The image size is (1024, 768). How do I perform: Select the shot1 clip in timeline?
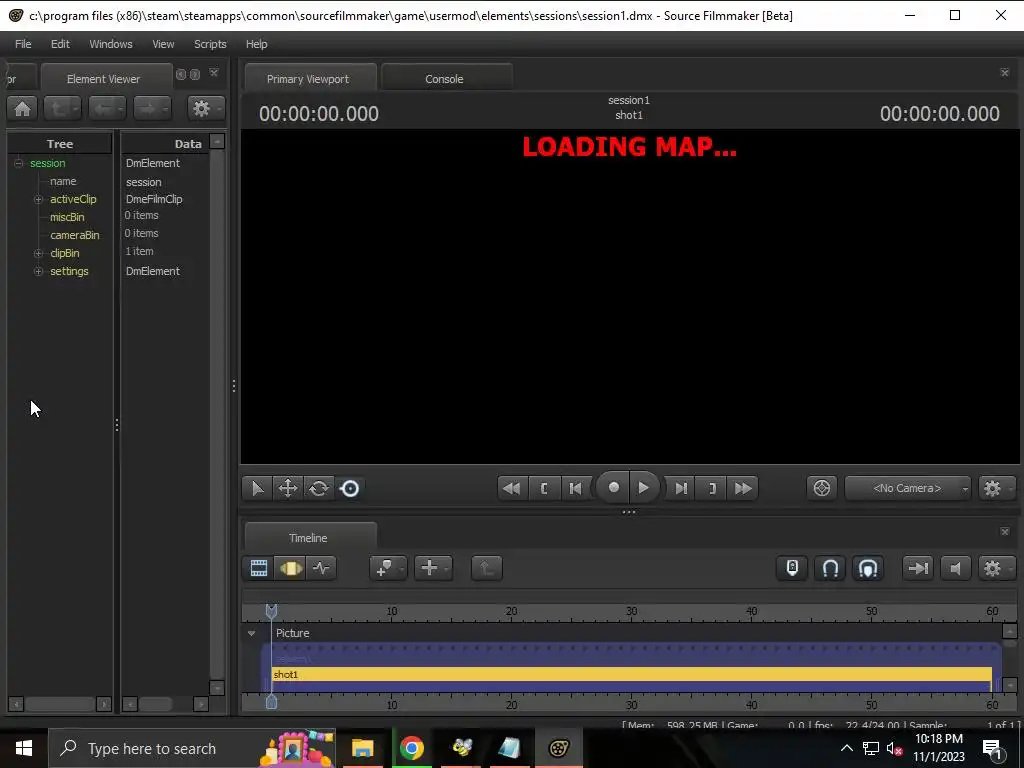pyautogui.click(x=632, y=675)
